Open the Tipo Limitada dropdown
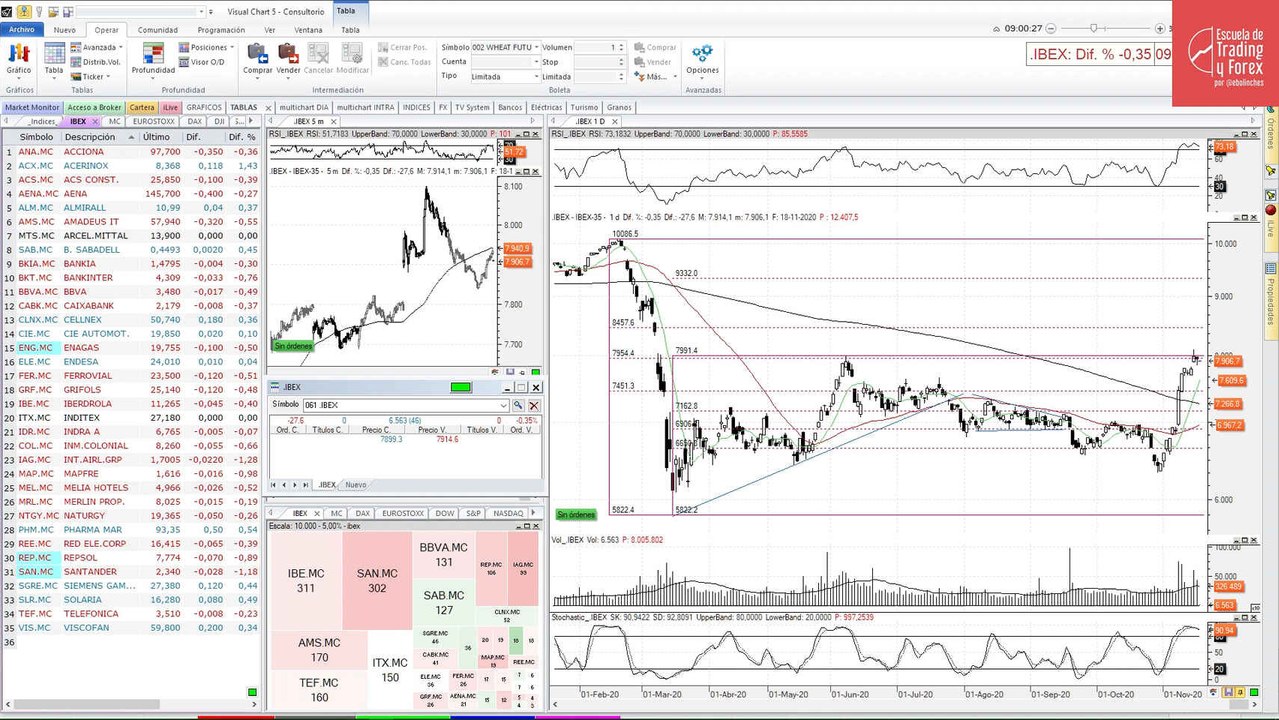The image size is (1279, 720). [537, 76]
